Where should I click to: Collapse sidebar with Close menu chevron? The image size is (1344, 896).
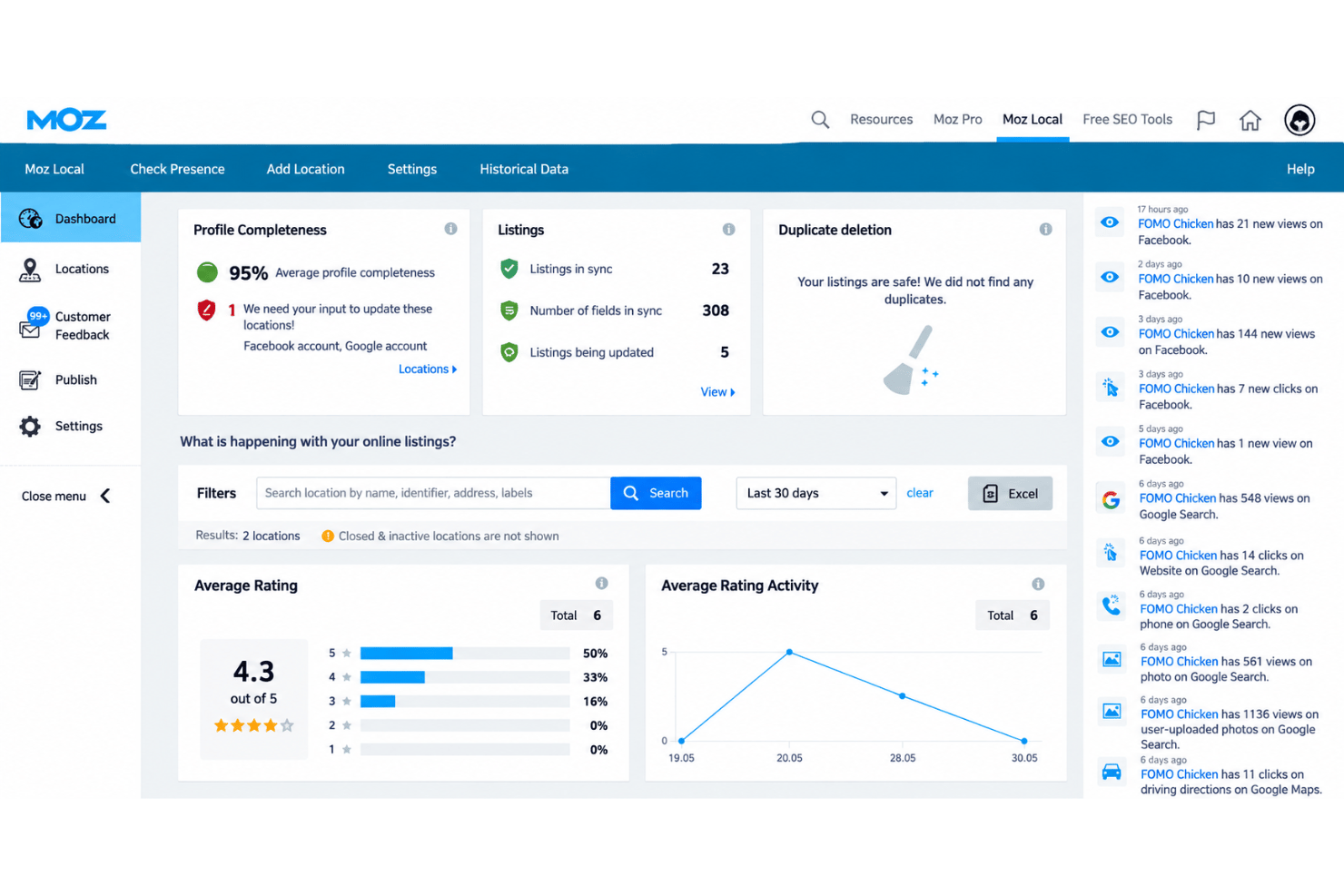click(105, 497)
